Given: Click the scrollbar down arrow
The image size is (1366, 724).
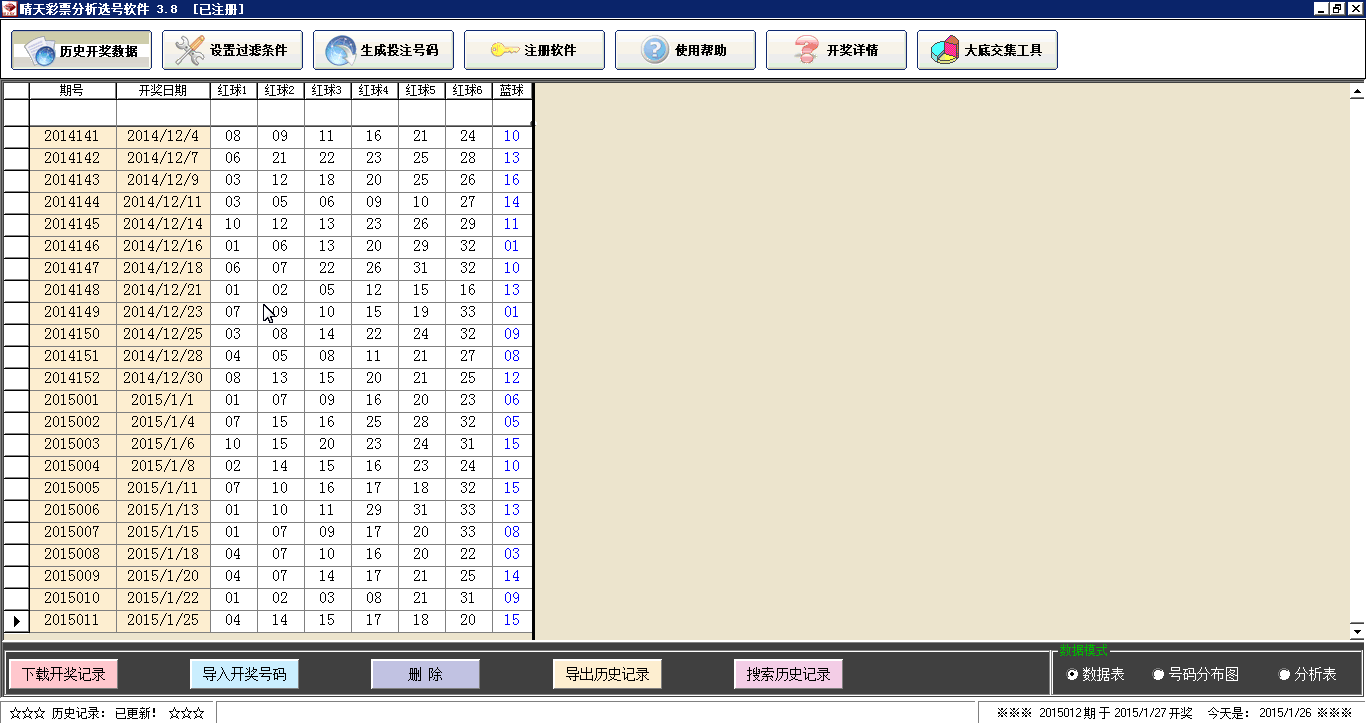Looking at the screenshot, I should [x=1357, y=631].
